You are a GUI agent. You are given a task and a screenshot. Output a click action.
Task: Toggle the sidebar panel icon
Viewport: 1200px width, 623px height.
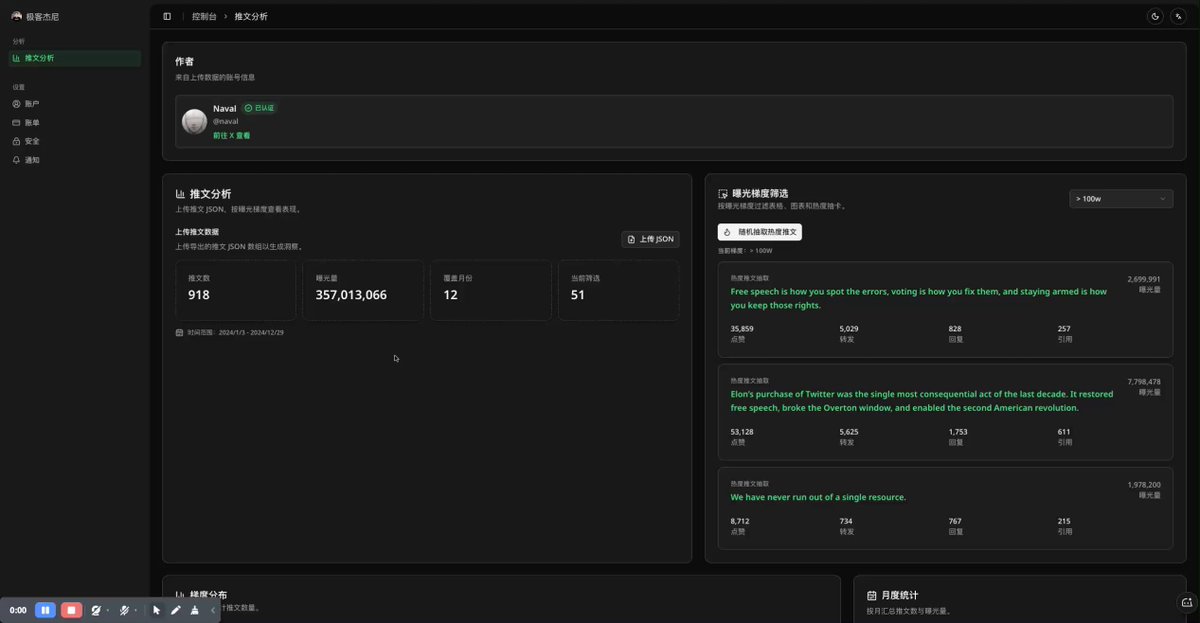pos(167,16)
